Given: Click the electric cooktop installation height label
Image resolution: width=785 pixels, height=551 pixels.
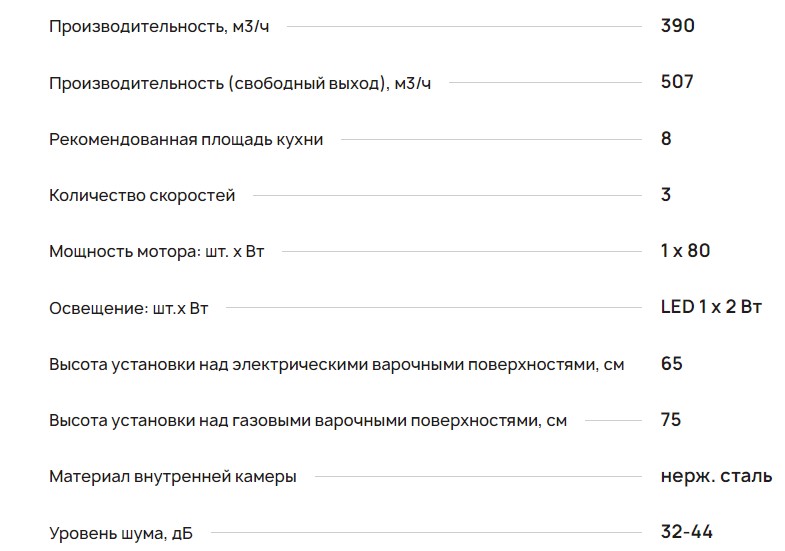Looking at the screenshot, I should pyautogui.click(x=336, y=364).
